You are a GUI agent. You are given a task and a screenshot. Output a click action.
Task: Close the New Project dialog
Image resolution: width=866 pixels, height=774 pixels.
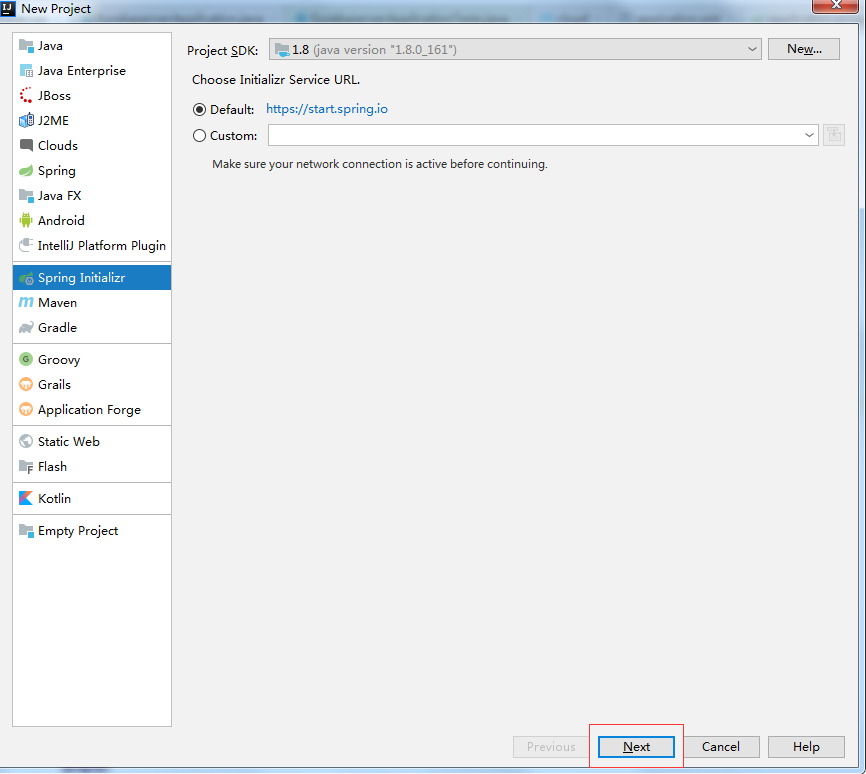[x=836, y=5]
